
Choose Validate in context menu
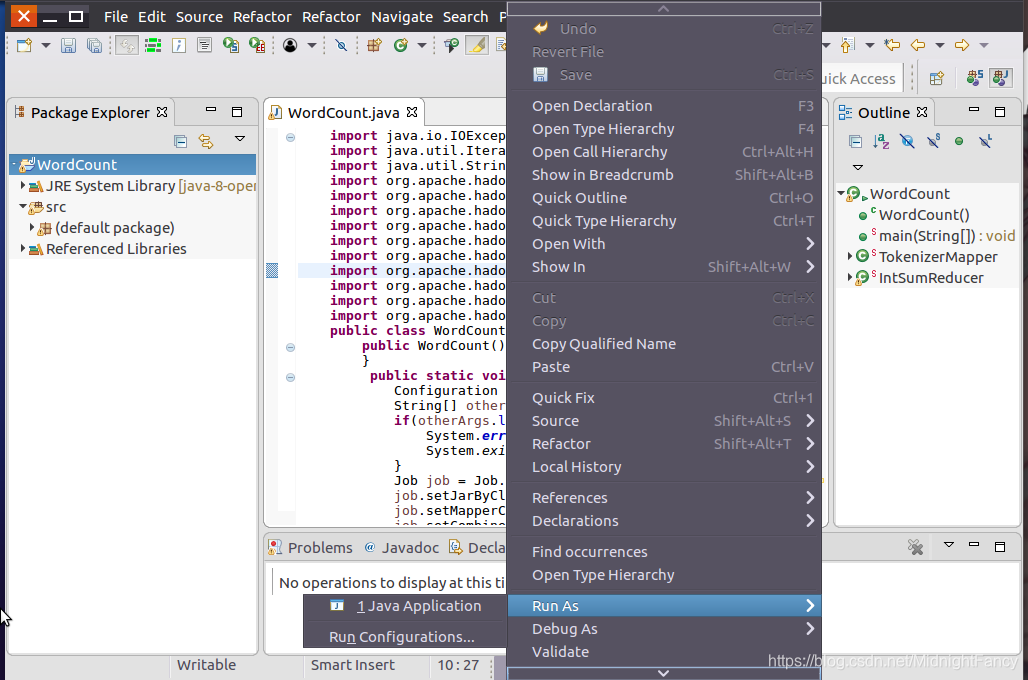click(664, 651)
